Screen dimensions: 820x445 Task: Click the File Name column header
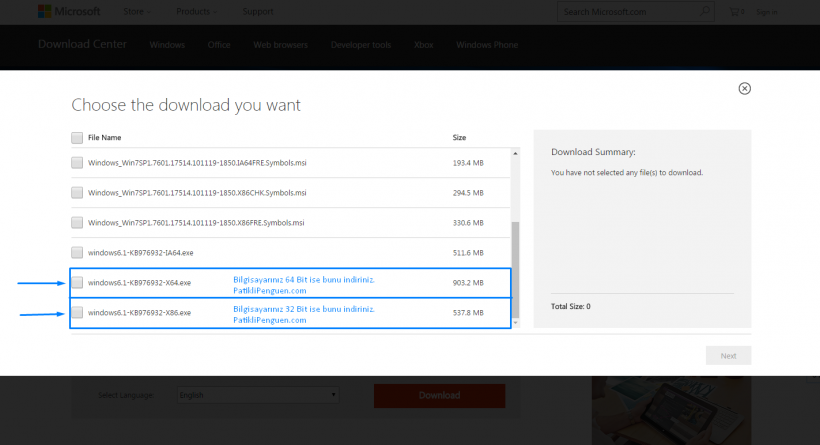pos(105,138)
